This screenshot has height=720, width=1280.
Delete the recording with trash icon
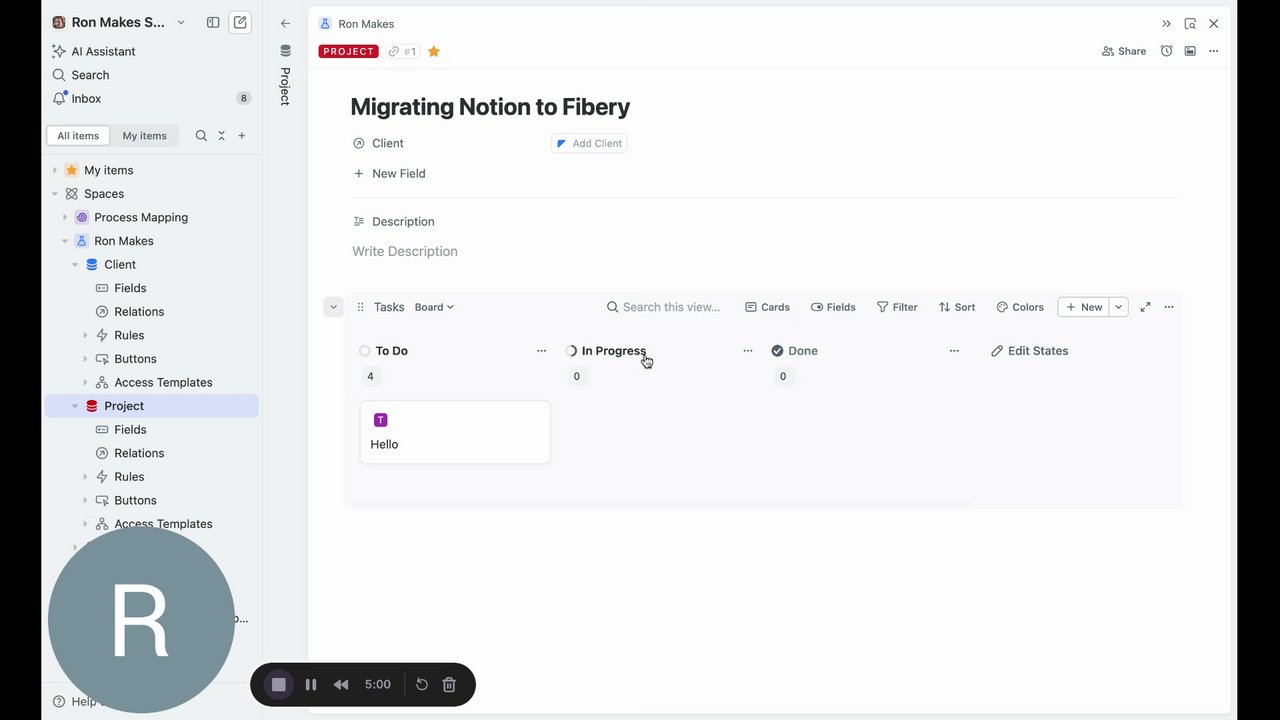(x=449, y=685)
